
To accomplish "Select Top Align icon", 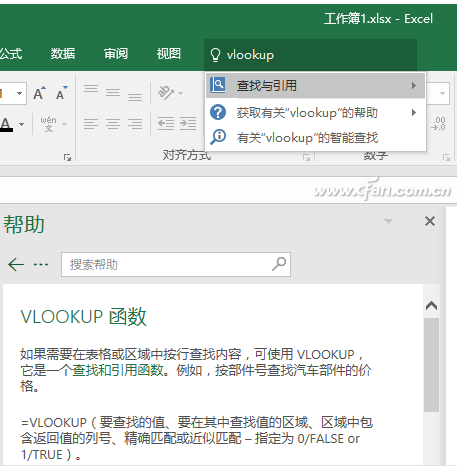I will [x=91, y=89].
